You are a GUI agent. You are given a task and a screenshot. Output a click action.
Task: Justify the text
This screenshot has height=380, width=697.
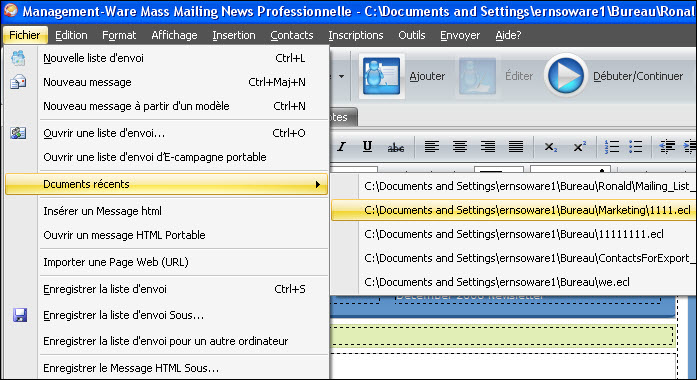516,146
